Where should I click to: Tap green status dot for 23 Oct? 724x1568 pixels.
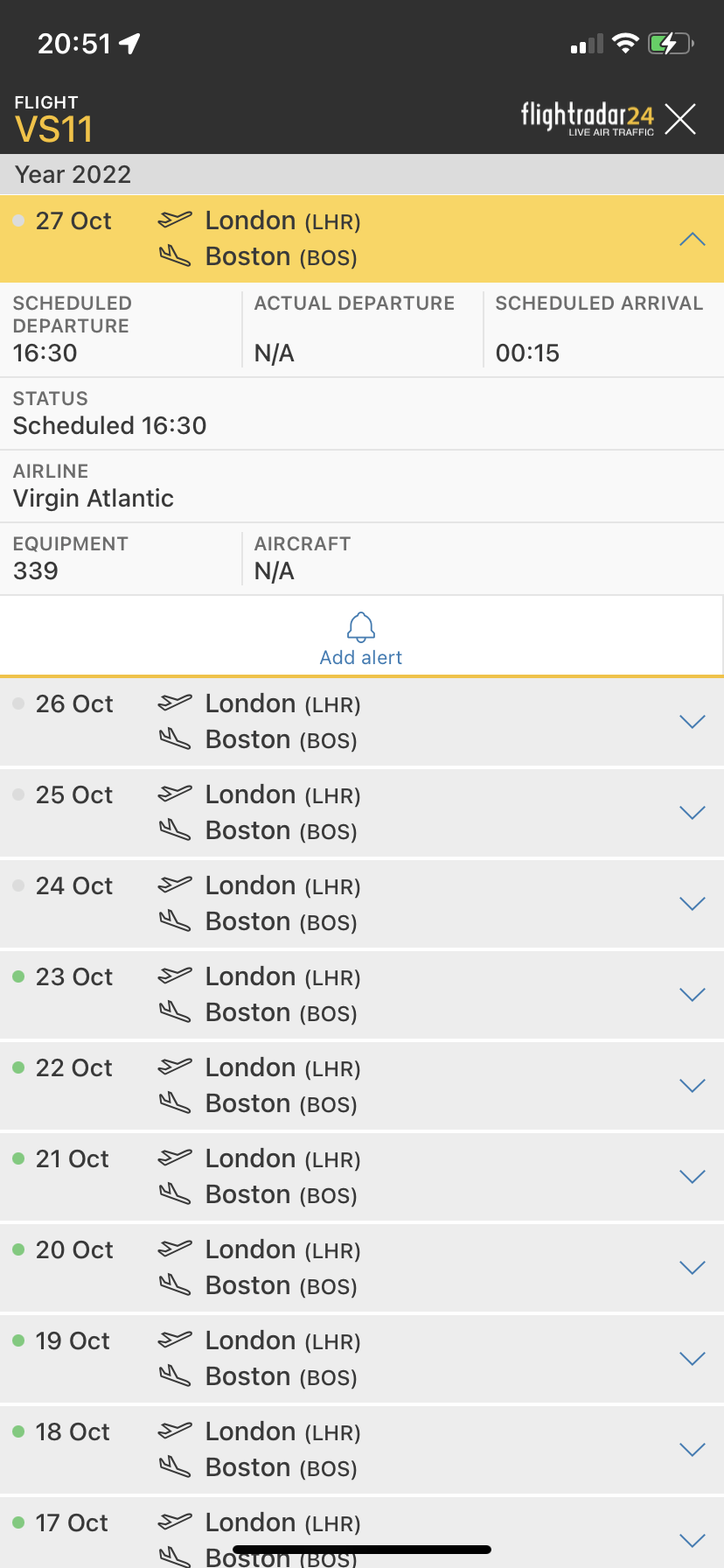coord(18,976)
